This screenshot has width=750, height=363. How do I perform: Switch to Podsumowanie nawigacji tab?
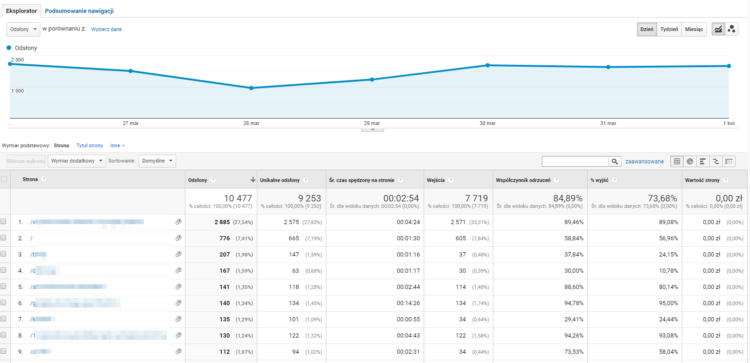tap(79, 11)
